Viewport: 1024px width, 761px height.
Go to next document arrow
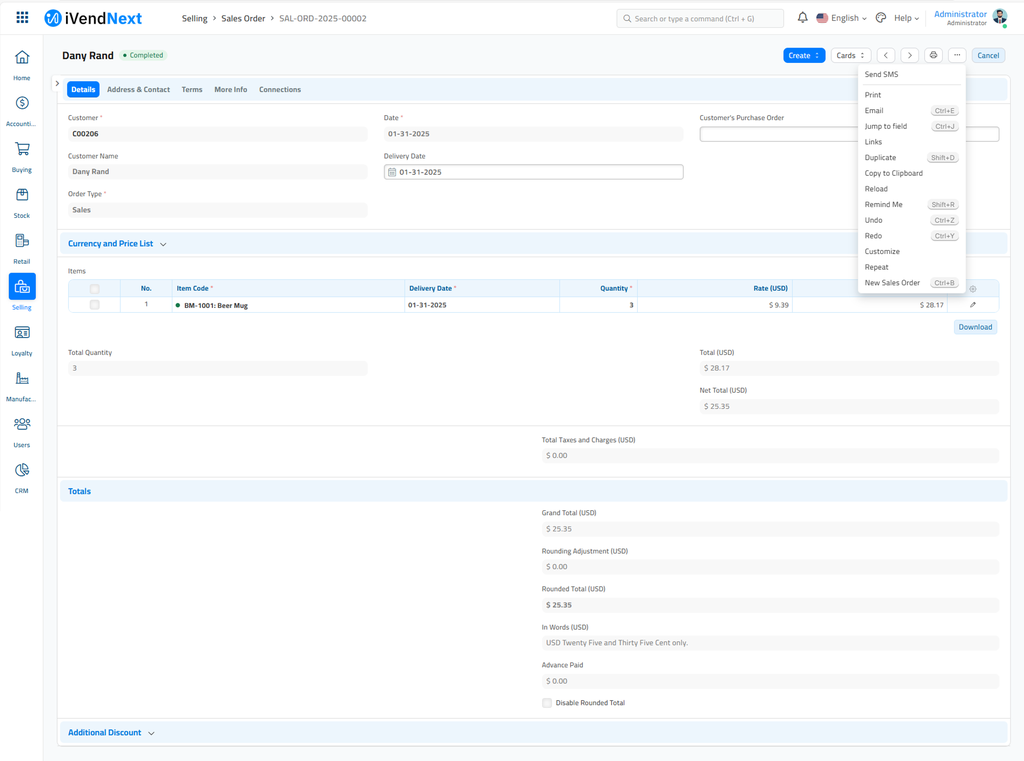point(909,56)
